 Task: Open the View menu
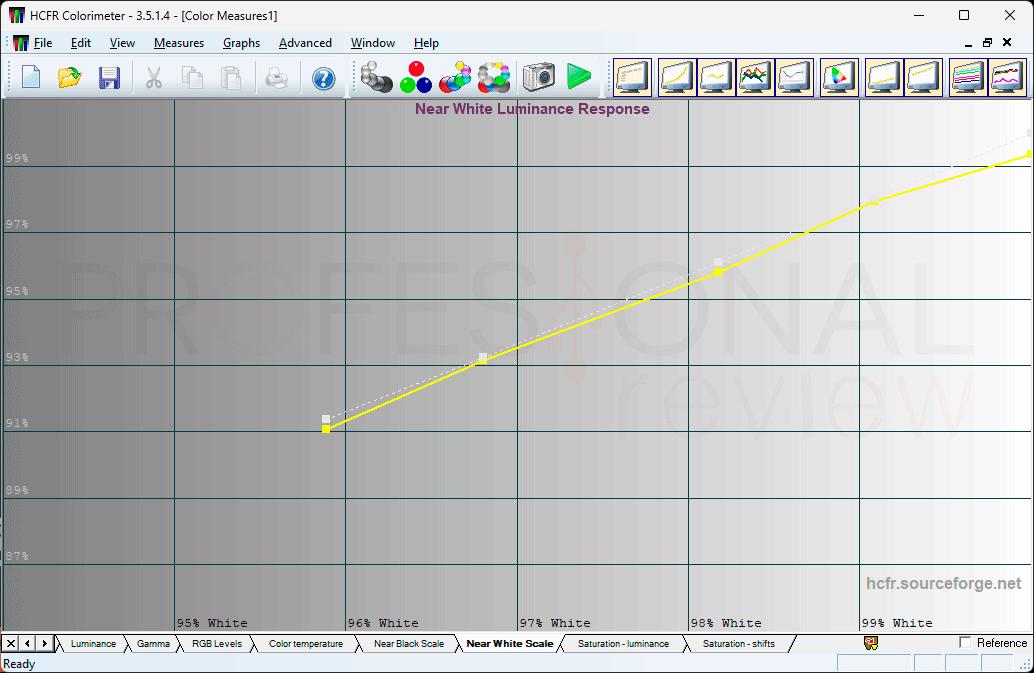pyautogui.click(x=122, y=43)
